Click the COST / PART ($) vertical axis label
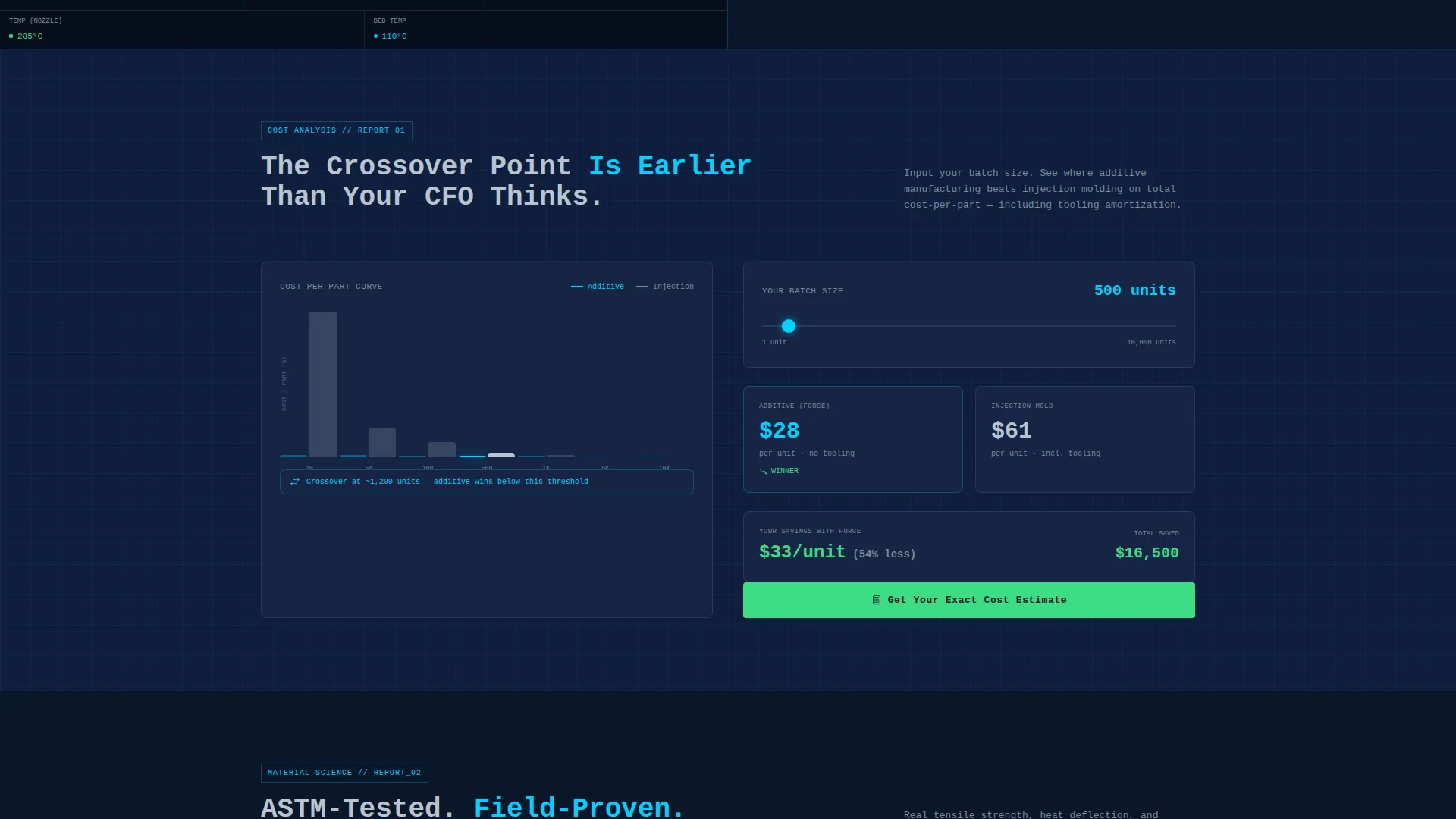This screenshot has height=819, width=1456. pos(284,384)
